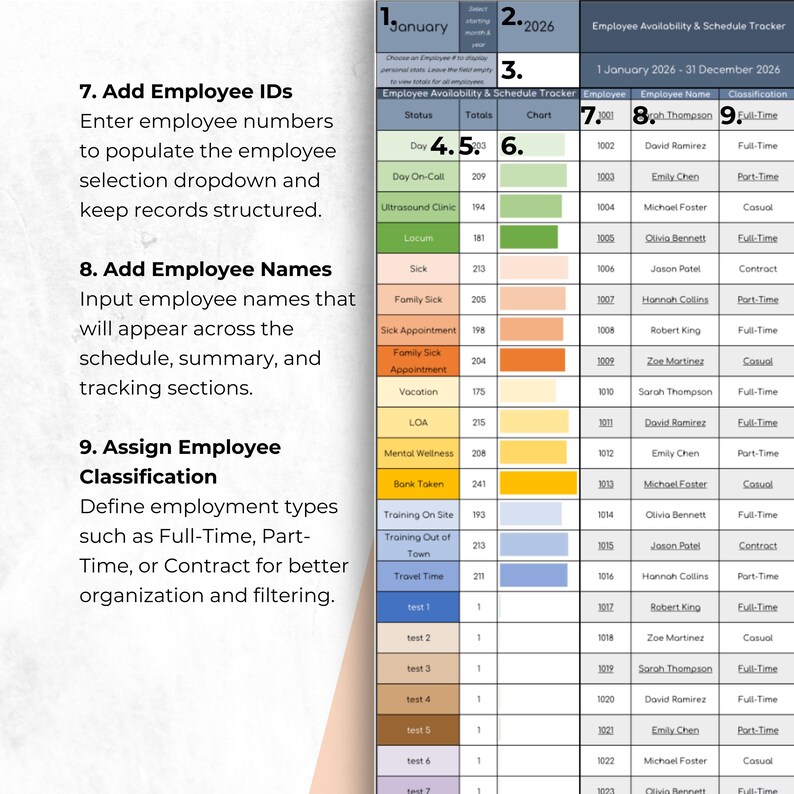Select employee ID 1020
This screenshot has width=794, height=794.
point(605,699)
